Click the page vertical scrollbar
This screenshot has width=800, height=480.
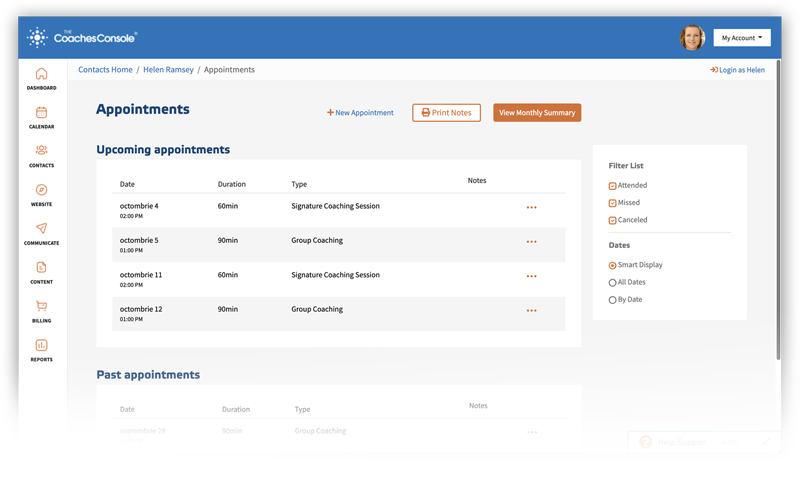778,209
